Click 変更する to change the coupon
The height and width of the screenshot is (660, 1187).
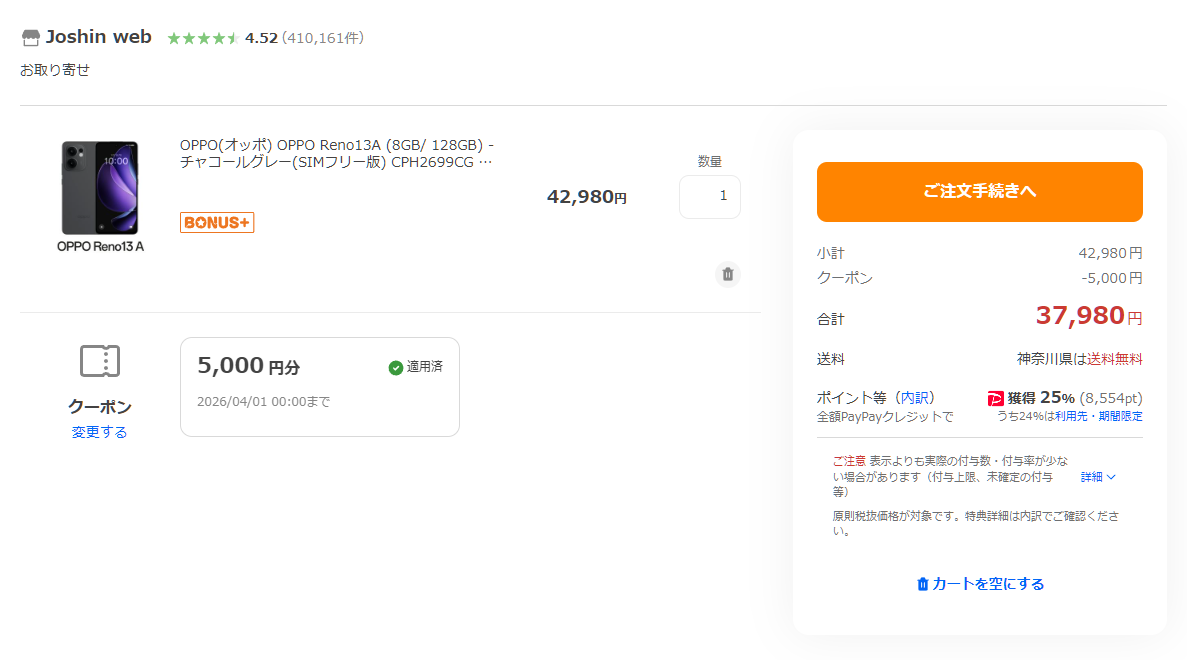tap(99, 432)
